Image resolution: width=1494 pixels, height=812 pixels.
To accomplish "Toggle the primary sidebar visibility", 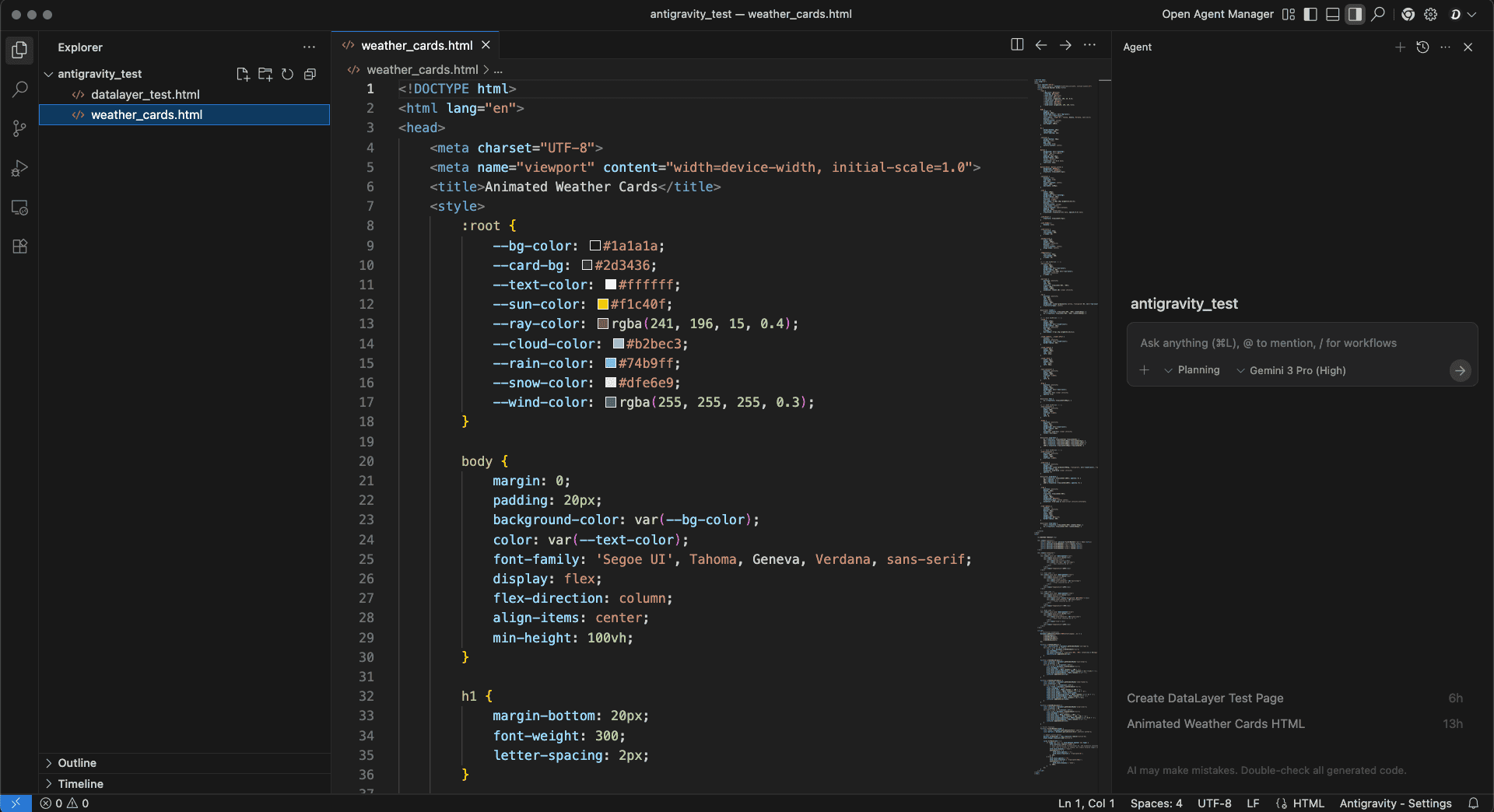I will pos(1310,14).
